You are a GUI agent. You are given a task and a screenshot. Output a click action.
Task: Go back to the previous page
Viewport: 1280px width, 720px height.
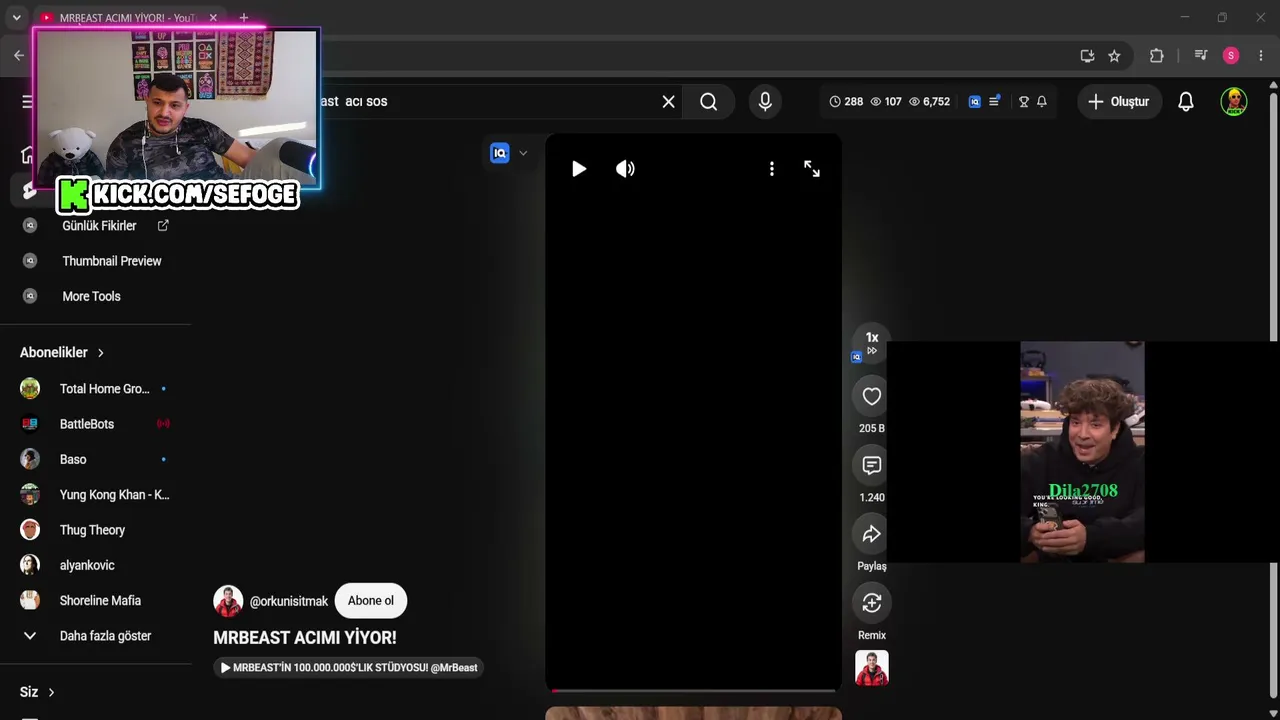(x=19, y=56)
